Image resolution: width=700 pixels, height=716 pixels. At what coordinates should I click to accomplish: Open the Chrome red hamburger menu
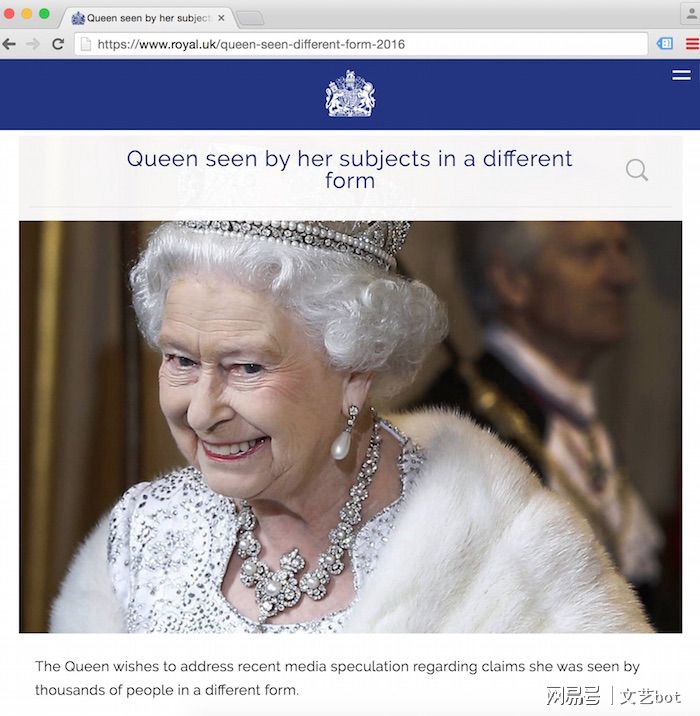(x=693, y=44)
